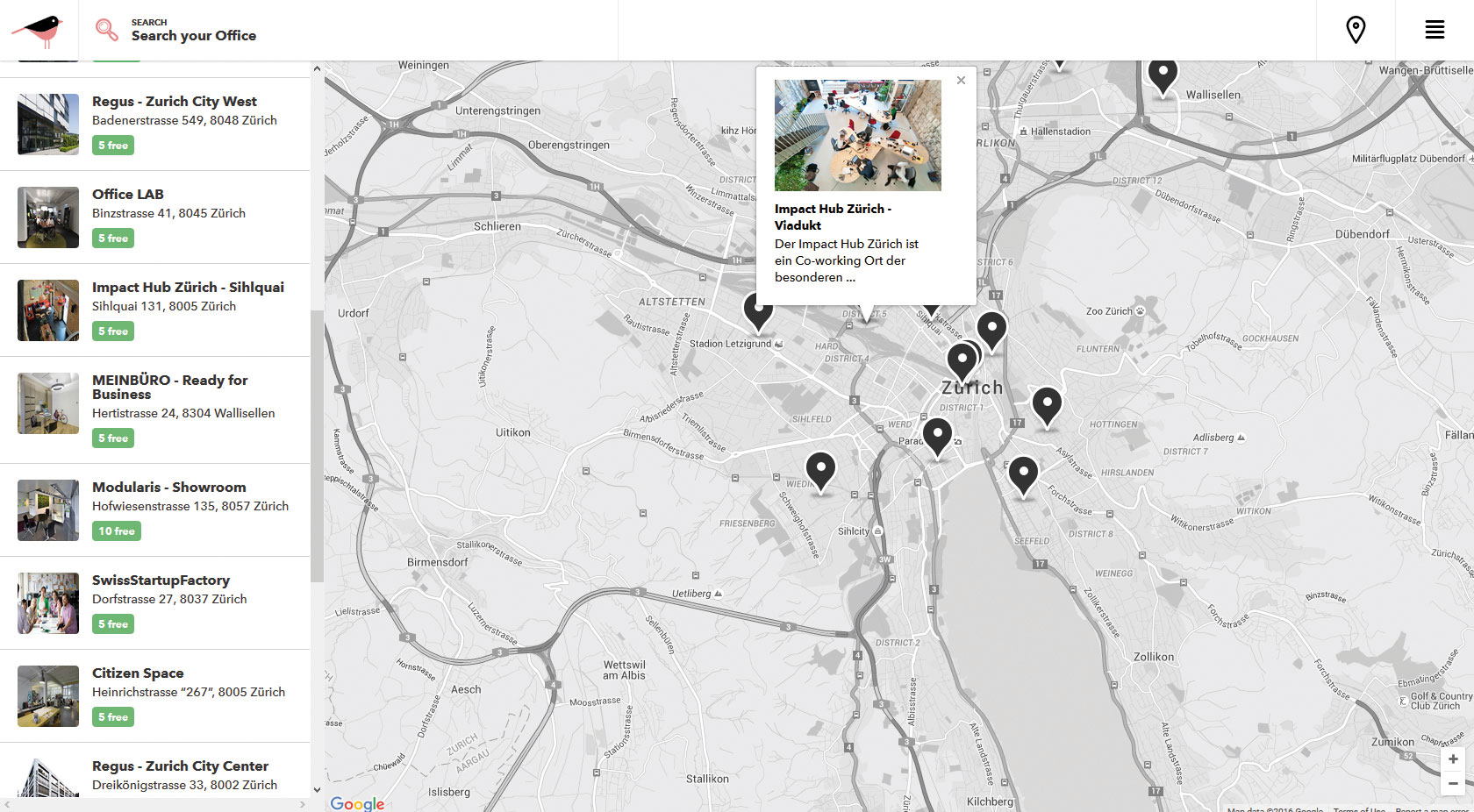Open the Office LAB listing
This screenshot has width=1474, height=812.
(x=155, y=217)
